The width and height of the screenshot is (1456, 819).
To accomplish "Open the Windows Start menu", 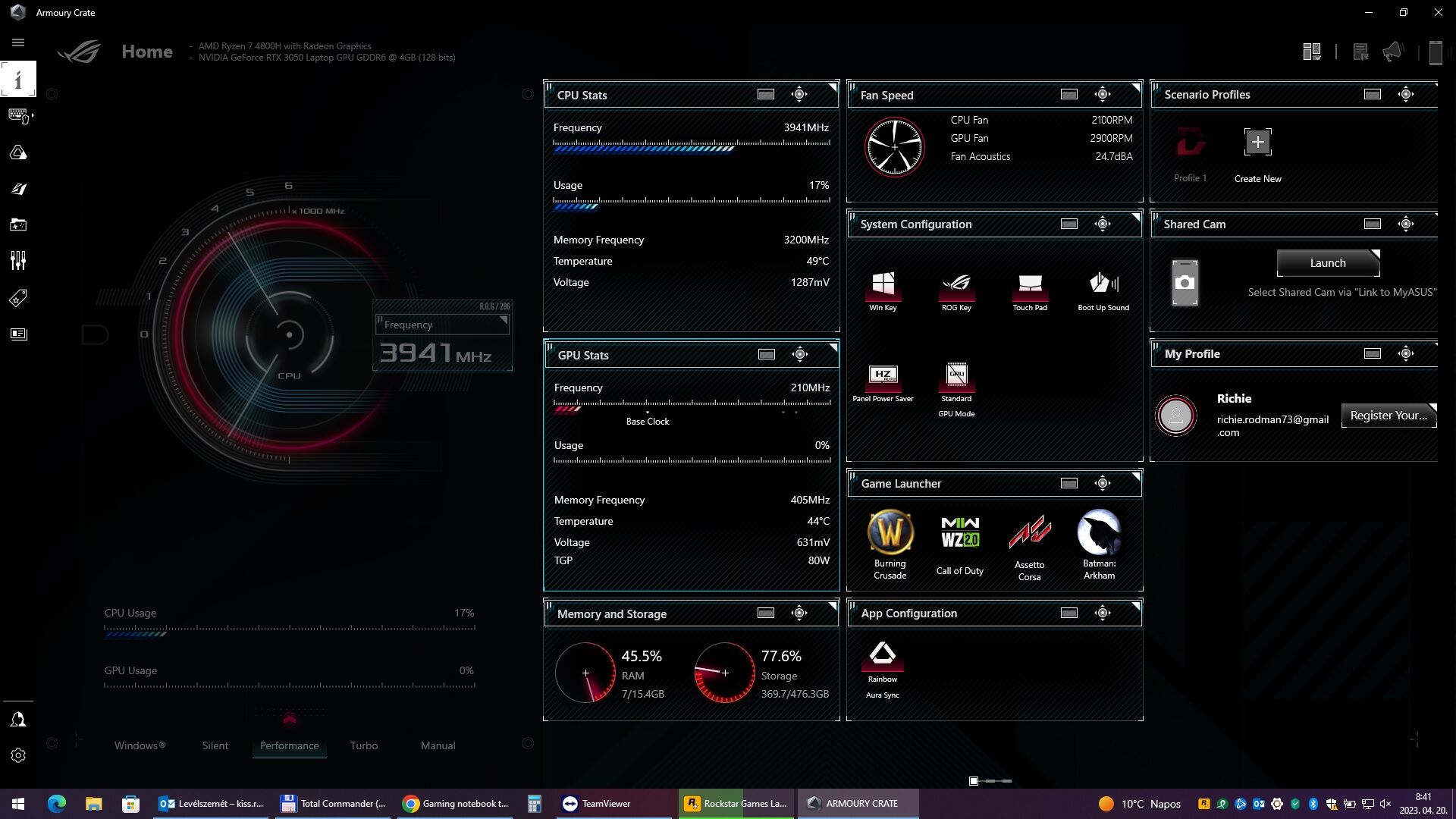I will click(x=18, y=804).
